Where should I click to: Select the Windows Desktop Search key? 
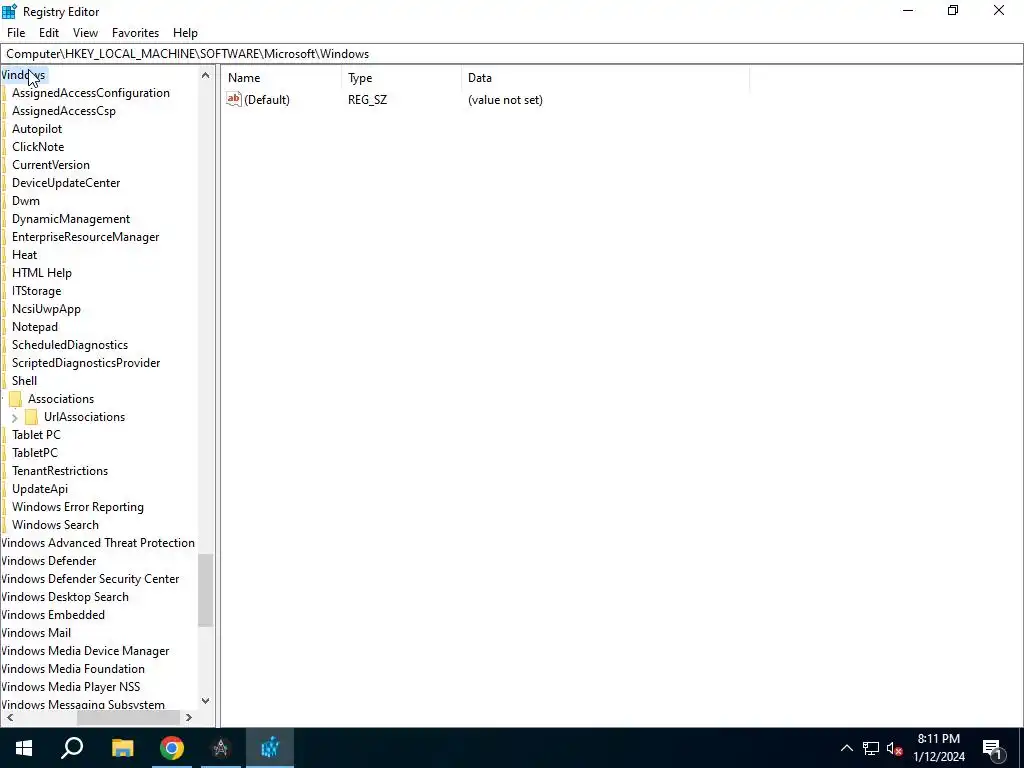tap(65, 597)
